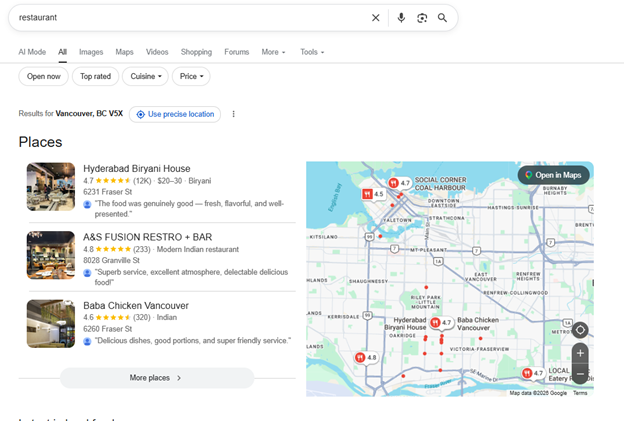Screen dimensions: 624x421
Task: Click Use precise location button
Action: click(x=175, y=114)
